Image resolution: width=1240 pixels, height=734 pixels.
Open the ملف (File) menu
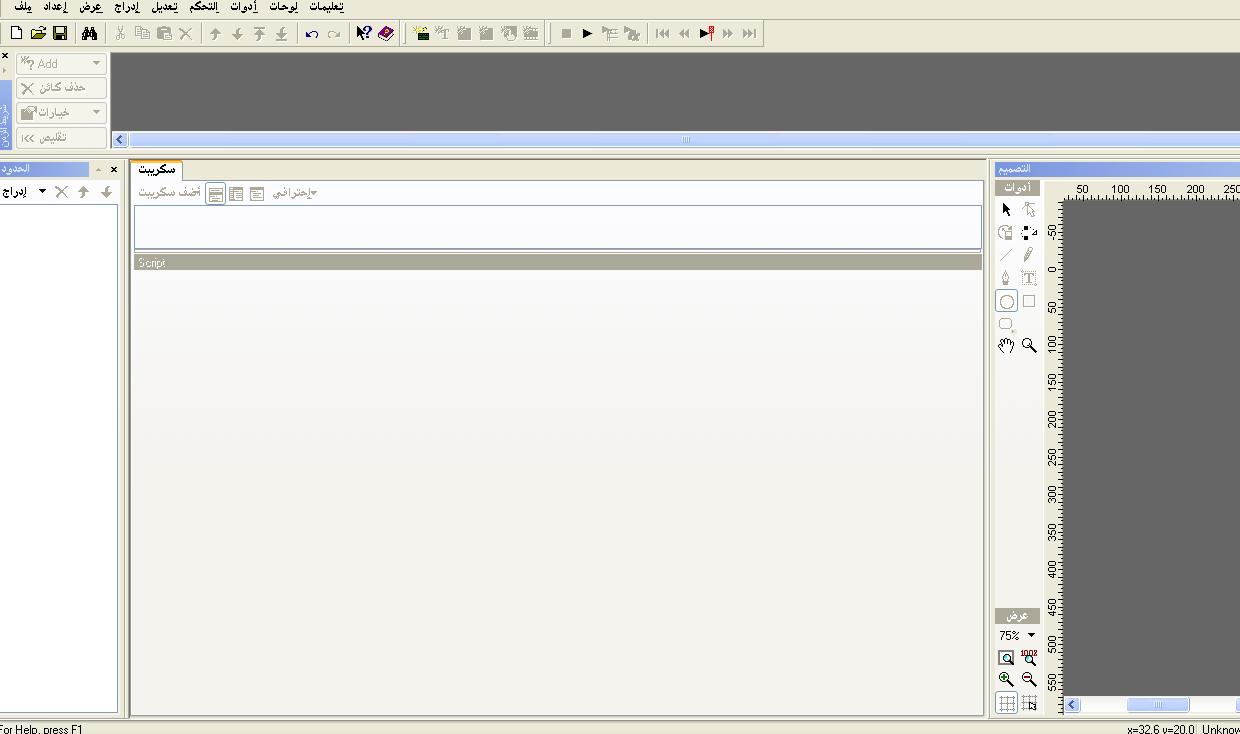pyautogui.click(x=22, y=7)
